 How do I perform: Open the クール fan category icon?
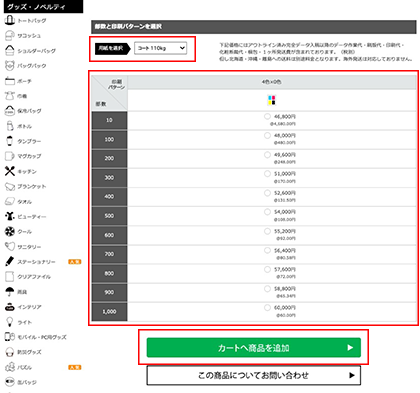pyautogui.click(x=10, y=231)
